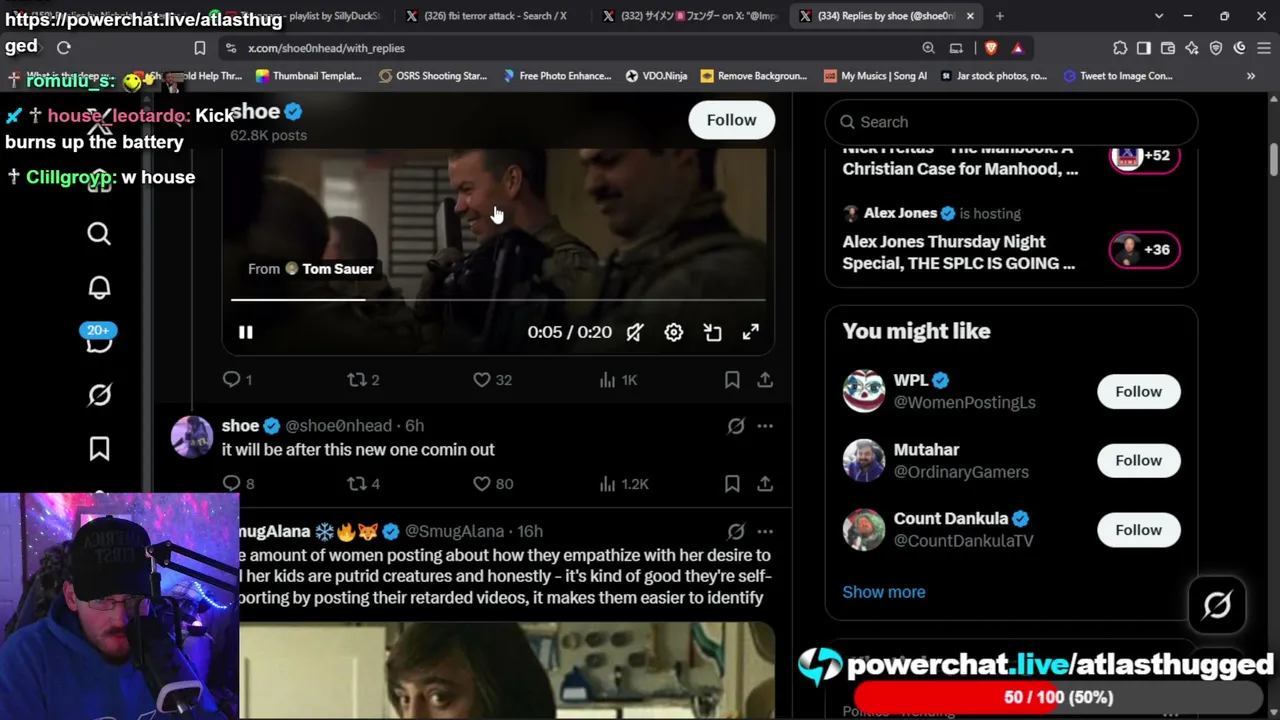This screenshot has height=720, width=1280.
Task: Bookmark the video post with 32 likes
Action: pos(732,380)
